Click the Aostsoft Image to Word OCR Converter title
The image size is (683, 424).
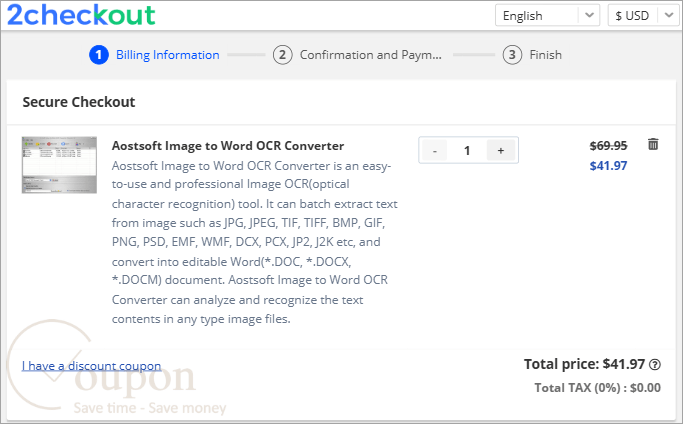(x=228, y=146)
